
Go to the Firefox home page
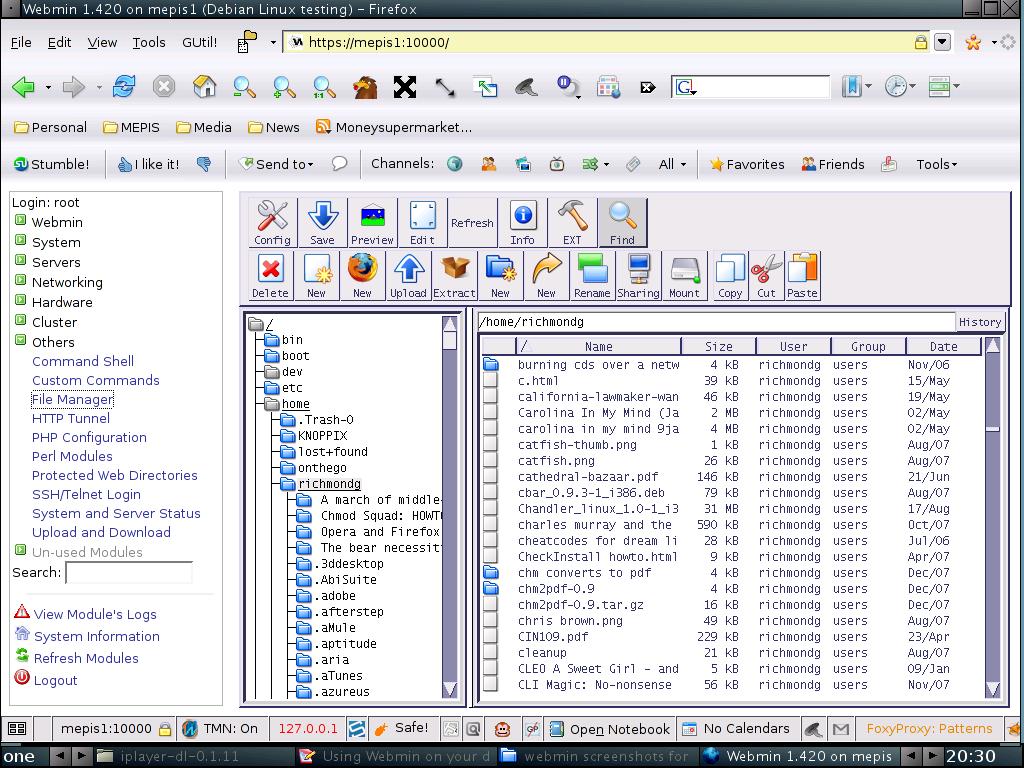pos(204,87)
